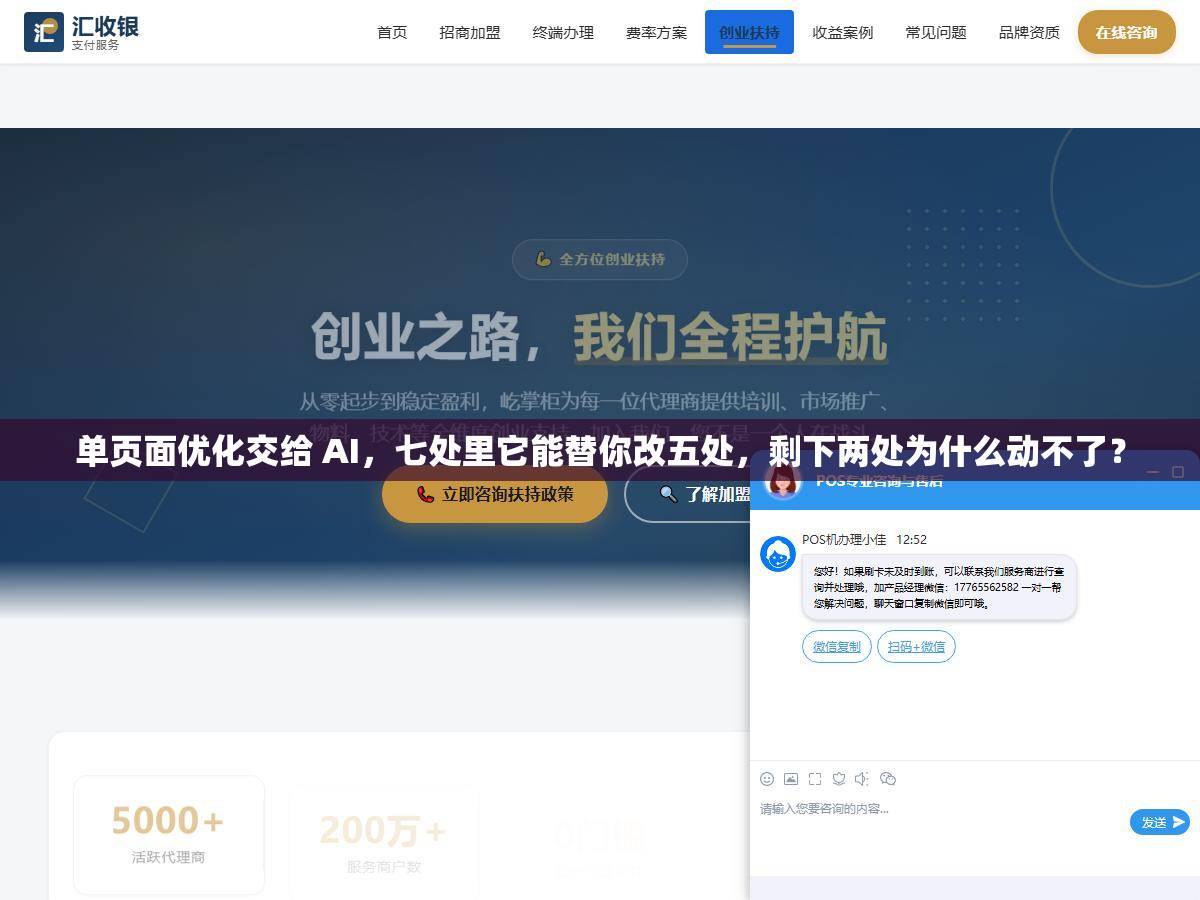The image size is (1200, 900).
Task: Click the shield rating icon in chat toolbar
Action: [x=839, y=779]
